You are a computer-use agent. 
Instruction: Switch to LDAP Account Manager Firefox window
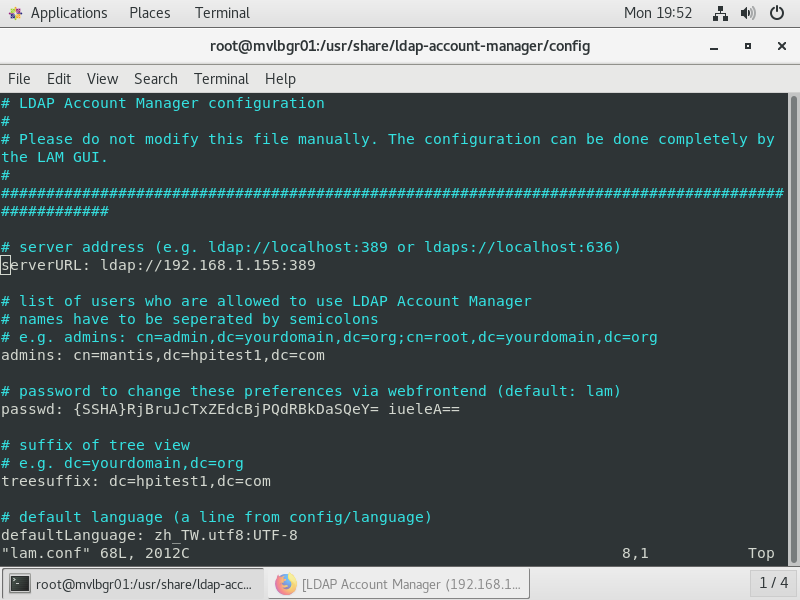click(398, 584)
